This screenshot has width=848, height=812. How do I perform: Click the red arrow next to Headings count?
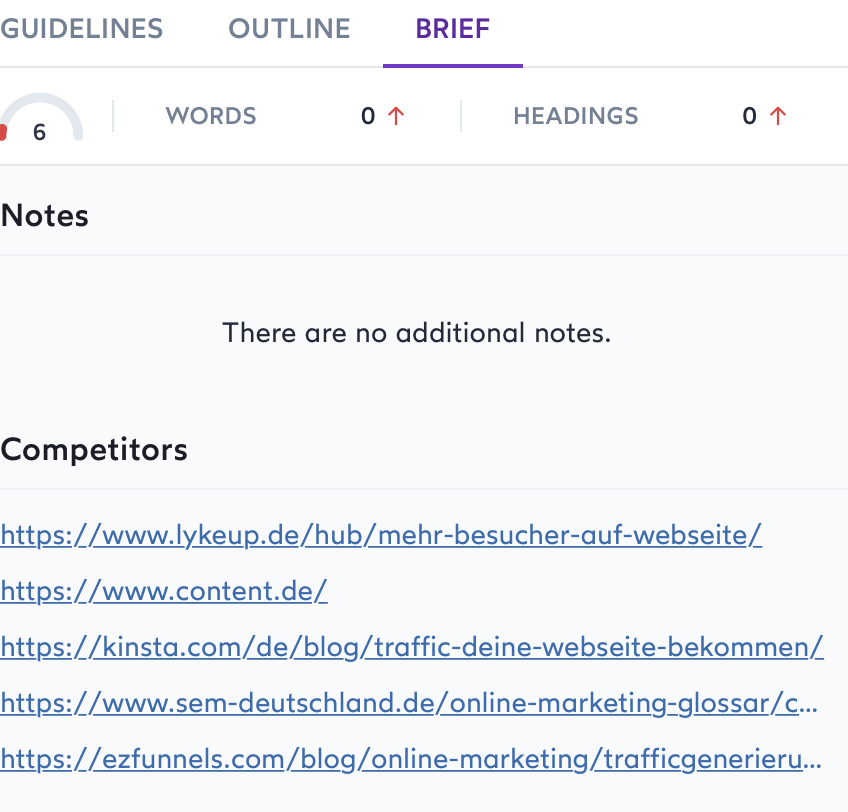coord(778,116)
